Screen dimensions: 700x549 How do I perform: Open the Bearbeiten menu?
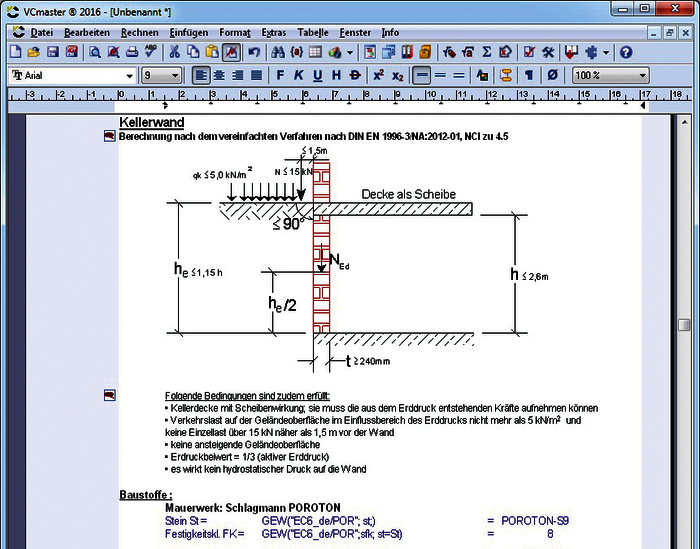pos(87,33)
